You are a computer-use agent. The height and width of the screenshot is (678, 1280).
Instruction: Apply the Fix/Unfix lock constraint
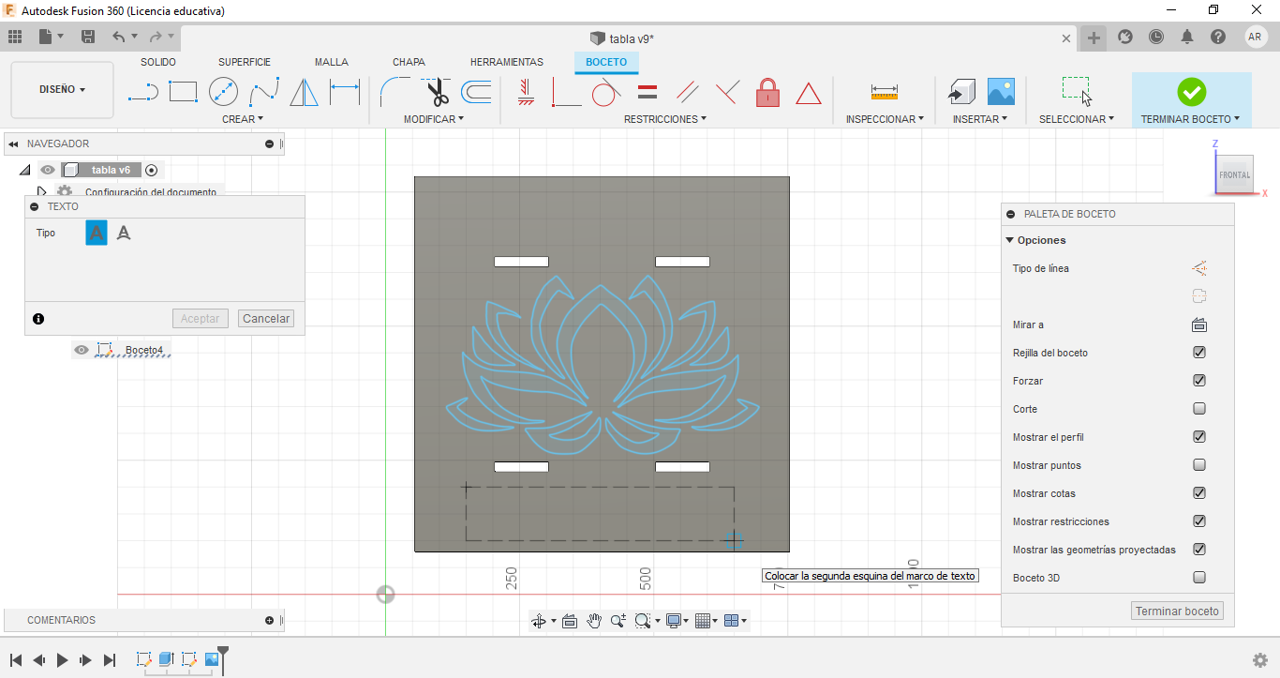coord(768,93)
